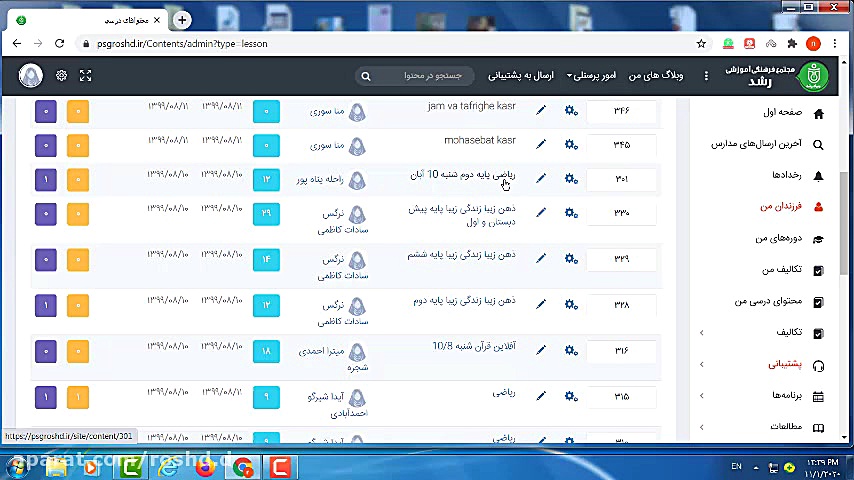This screenshot has width=854, height=480.
Task: Expand the پشتیبانی sidebar section
Action: pos(702,364)
